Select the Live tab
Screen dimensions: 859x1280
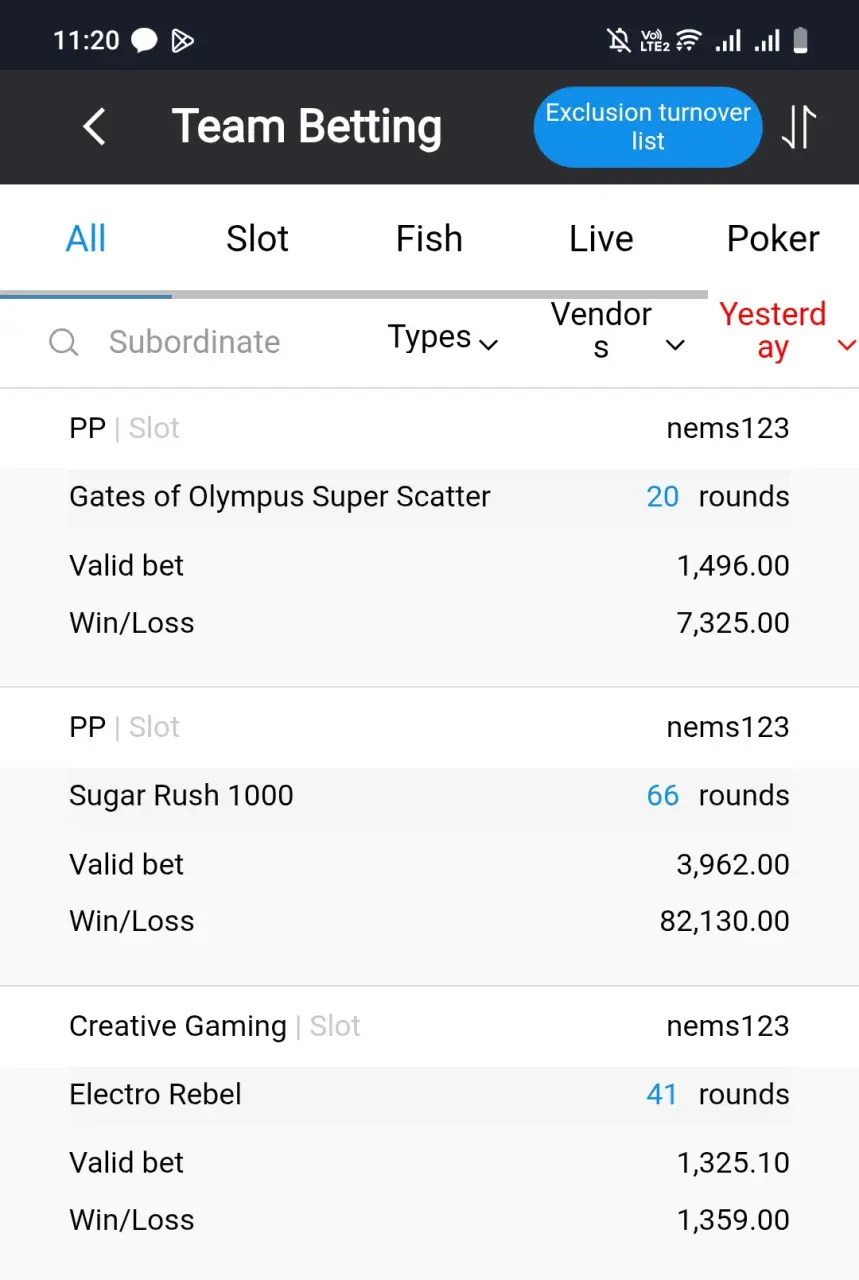pos(601,239)
